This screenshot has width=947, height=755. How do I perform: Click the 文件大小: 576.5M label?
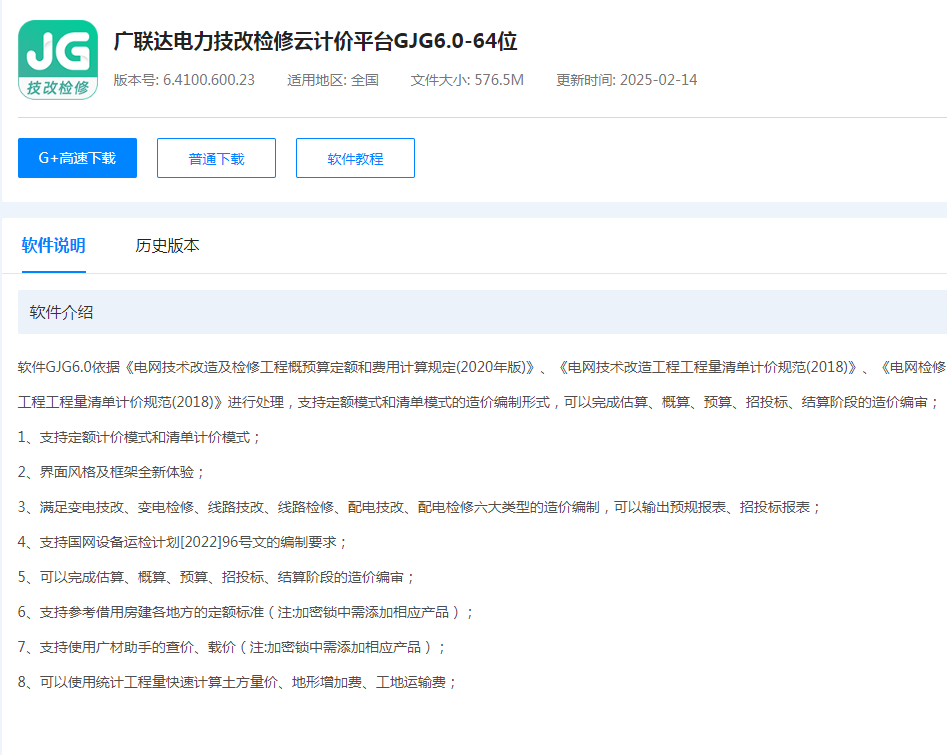(467, 80)
